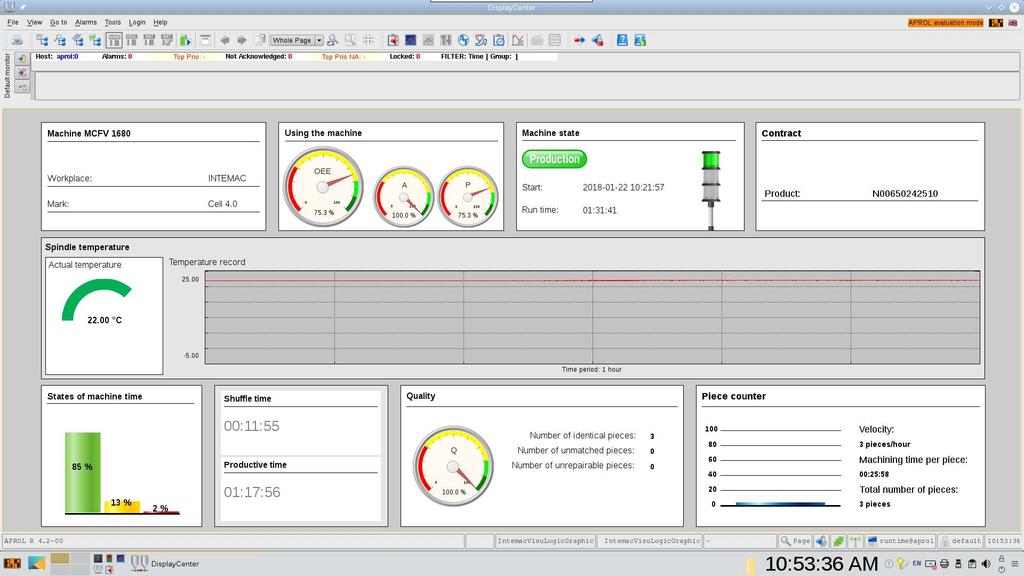Click the light bulb tray icon
This screenshot has width=1024, height=576.
[x=901, y=564]
